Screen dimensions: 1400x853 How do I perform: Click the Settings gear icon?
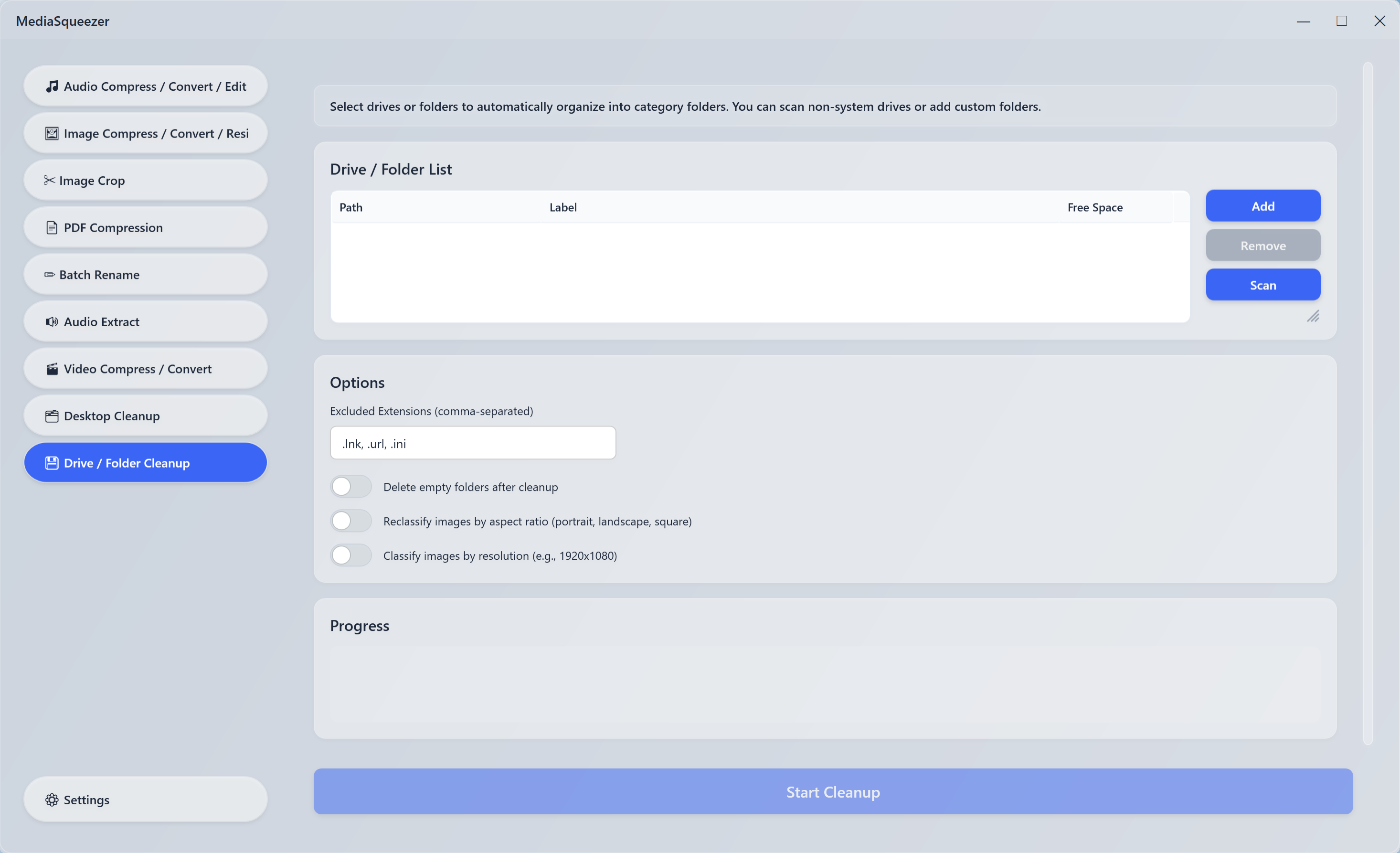[x=52, y=800]
